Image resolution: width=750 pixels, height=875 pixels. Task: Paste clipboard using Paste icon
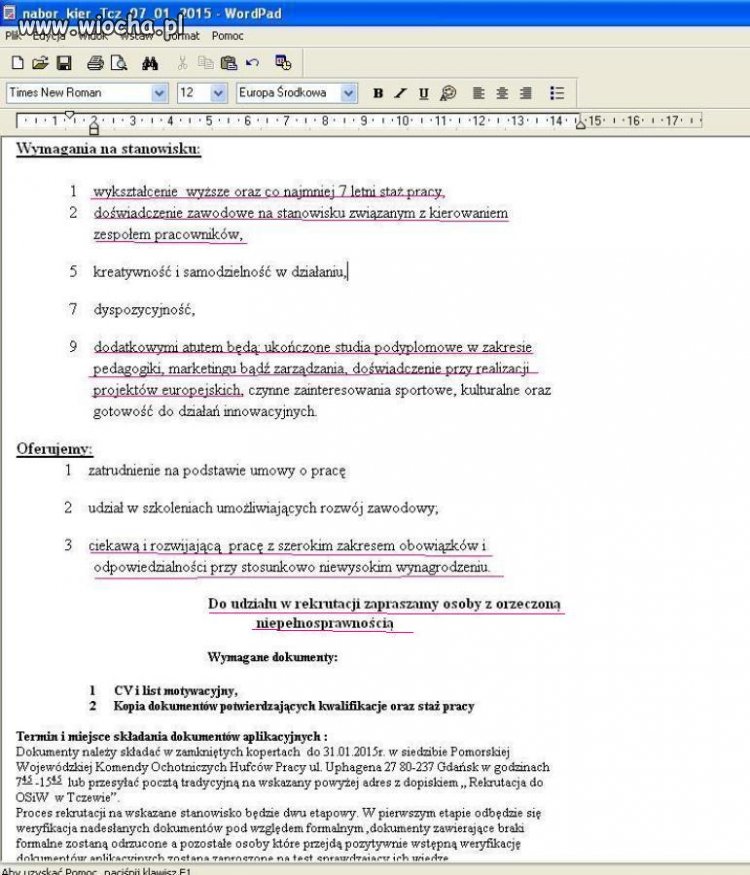229,62
